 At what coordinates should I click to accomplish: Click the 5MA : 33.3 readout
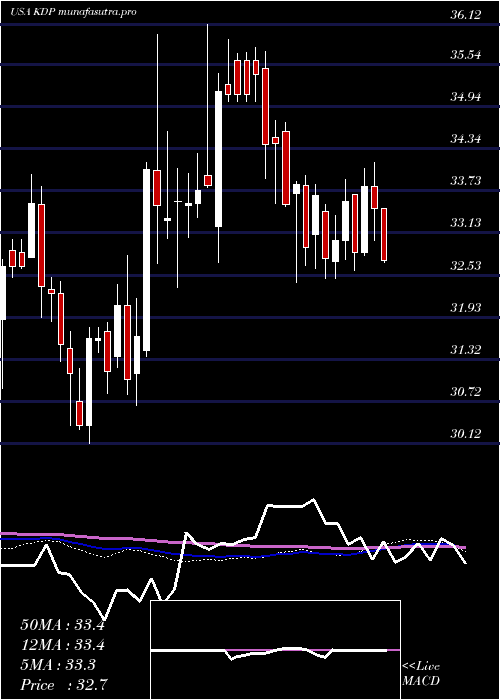[x=58, y=665]
